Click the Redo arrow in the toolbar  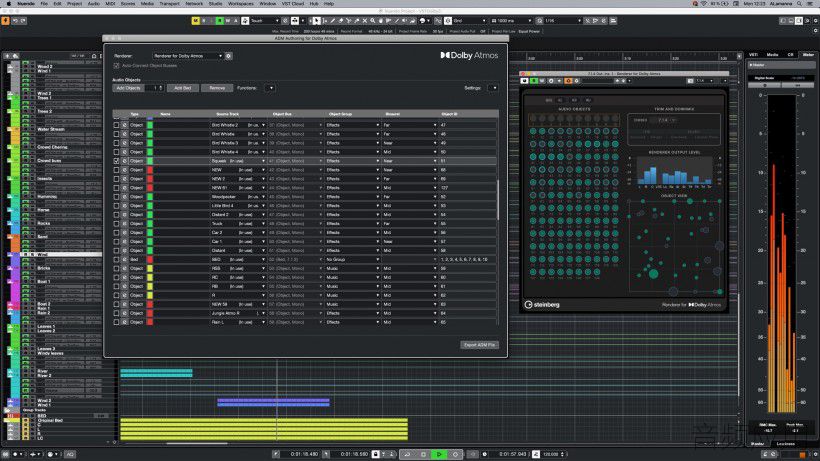coord(23,21)
